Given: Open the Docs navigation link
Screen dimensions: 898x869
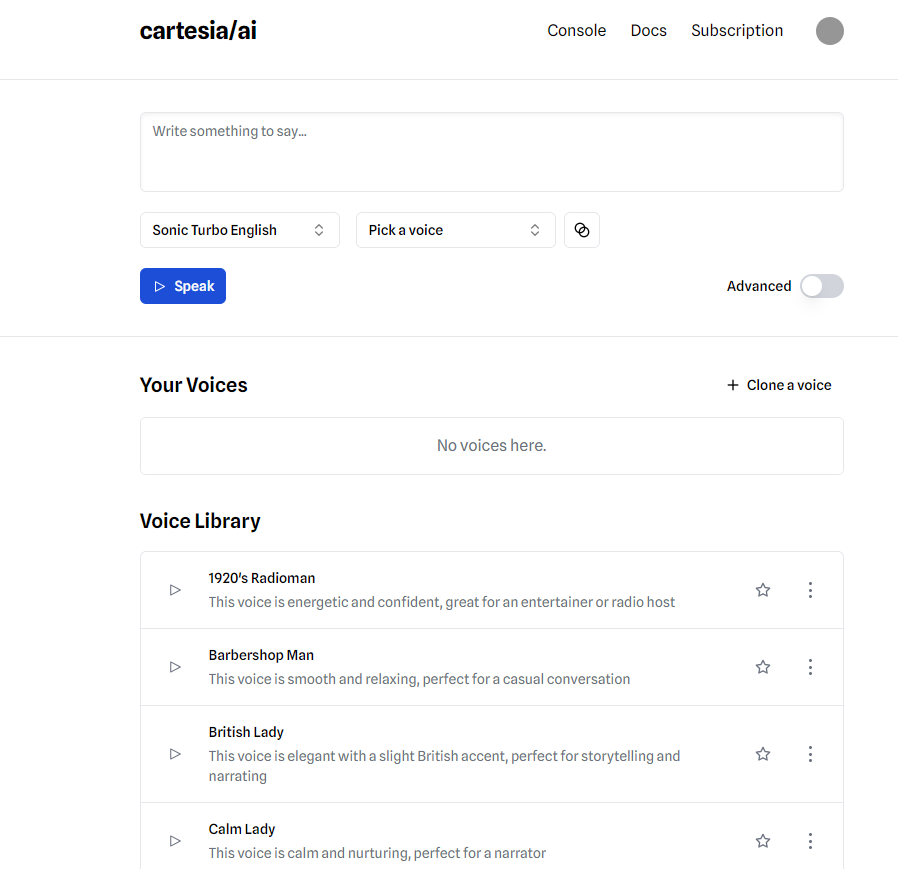Looking at the screenshot, I should (648, 31).
